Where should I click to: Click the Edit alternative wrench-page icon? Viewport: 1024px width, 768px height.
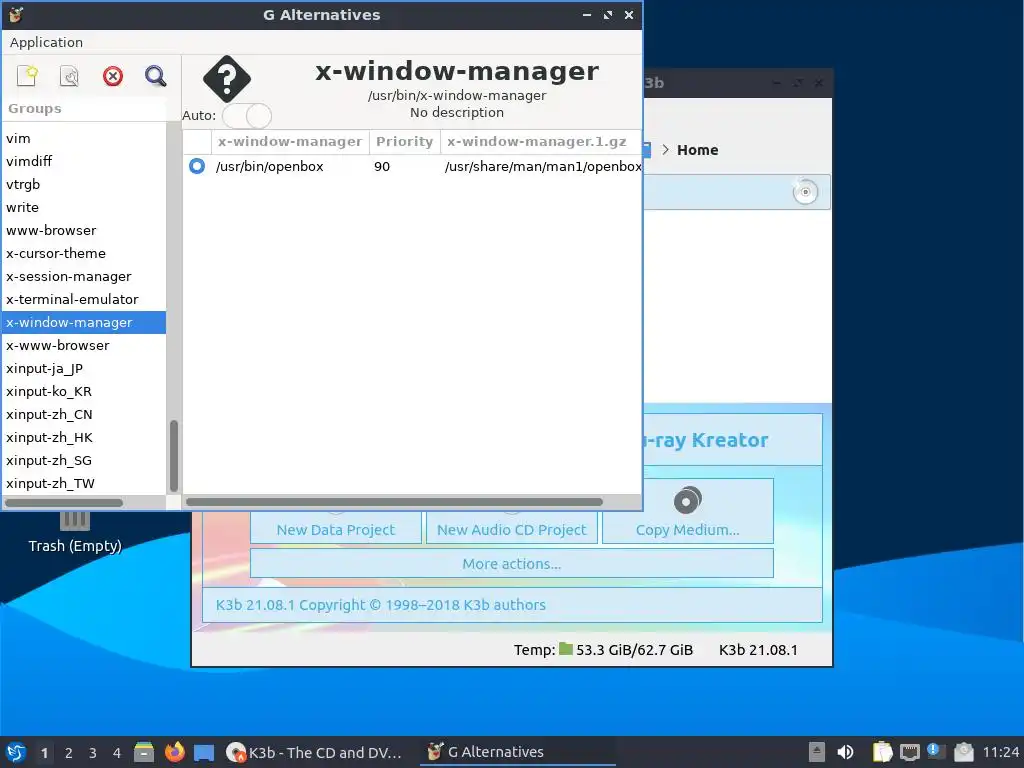[69, 76]
